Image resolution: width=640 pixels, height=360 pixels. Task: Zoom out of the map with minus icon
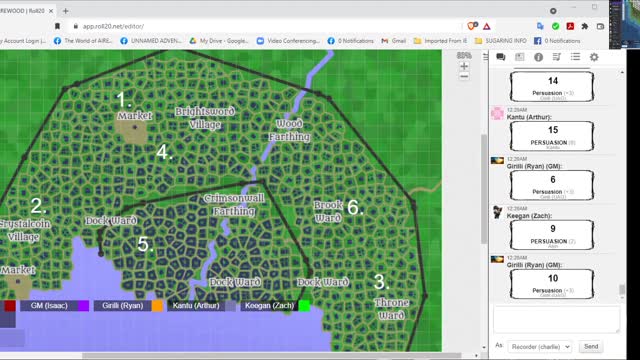[x=464, y=76]
